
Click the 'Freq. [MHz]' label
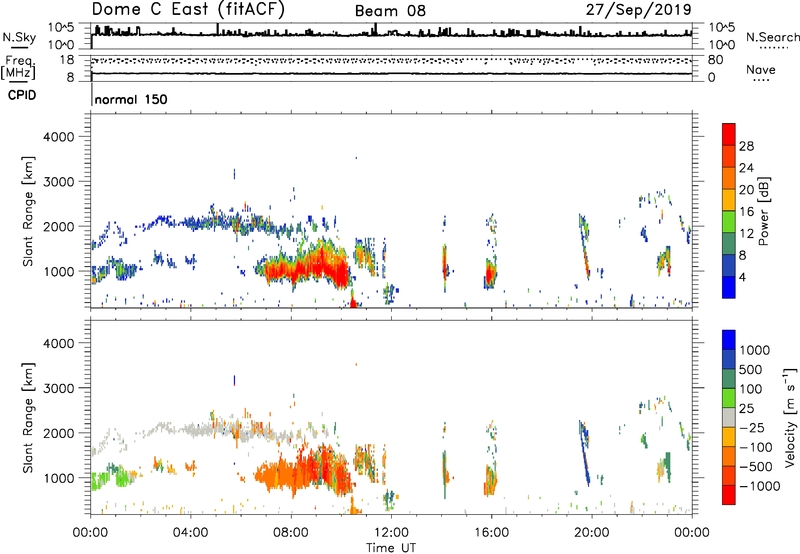click(18, 68)
